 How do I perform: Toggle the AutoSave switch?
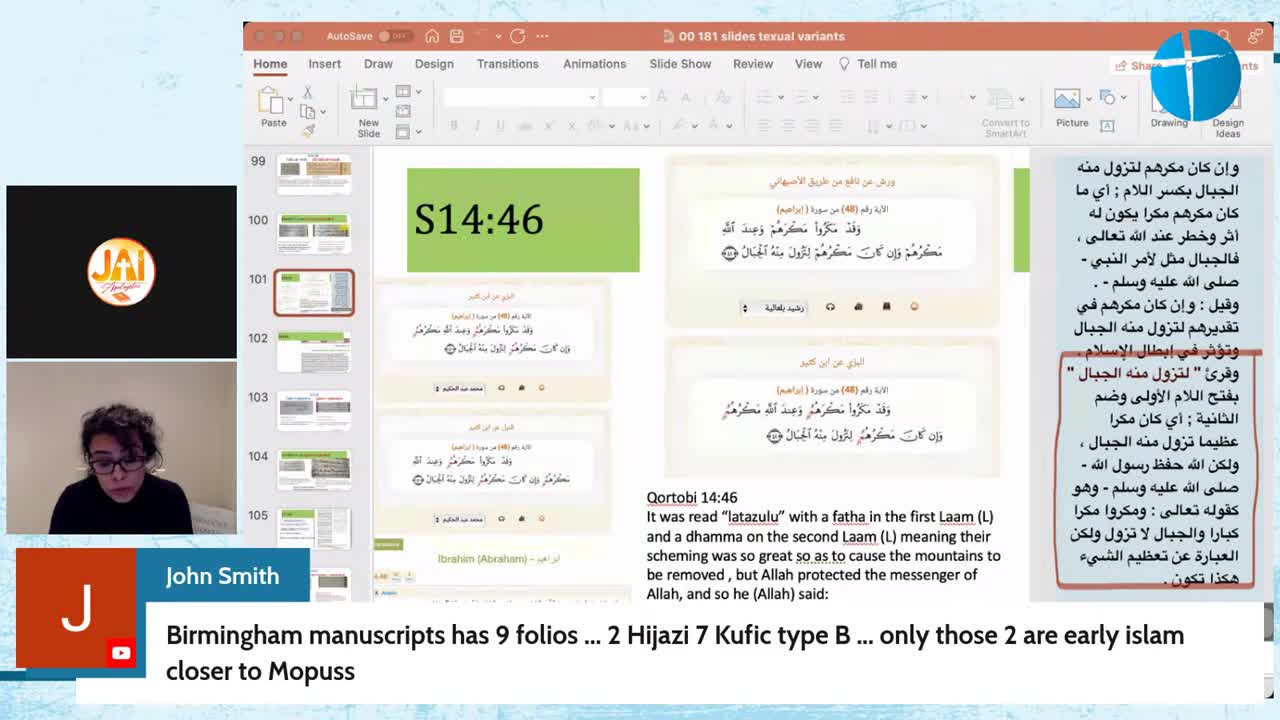coord(394,36)
